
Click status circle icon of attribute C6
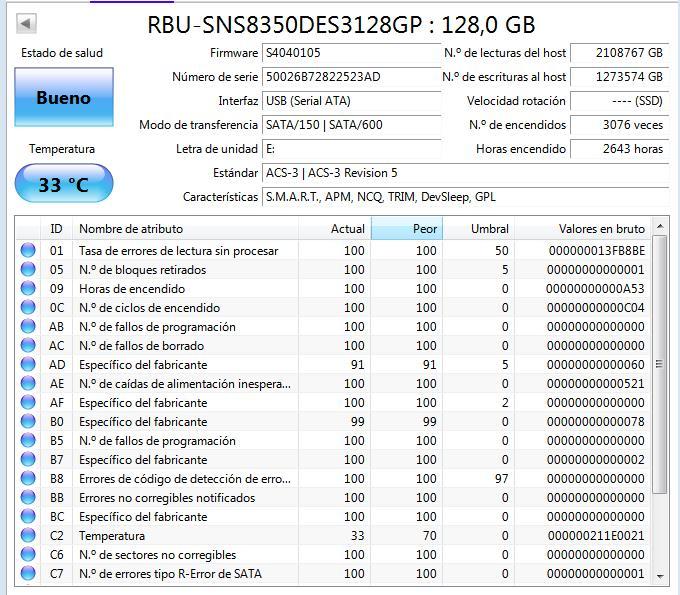click(28, 555)
